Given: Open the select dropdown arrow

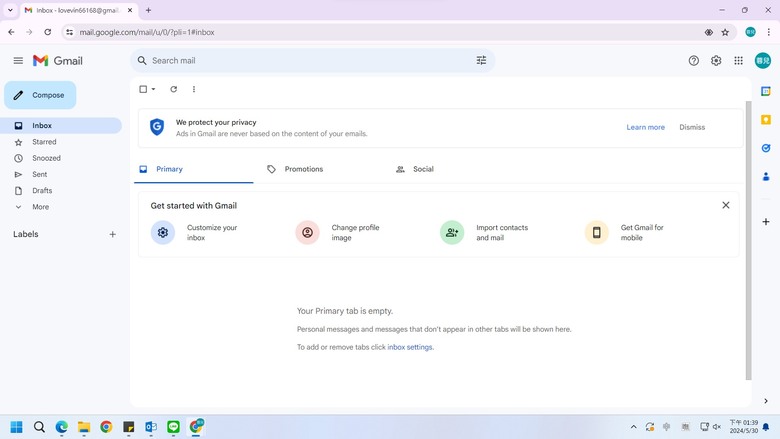Looking at the screenshot, I should [x=153, y=89].
